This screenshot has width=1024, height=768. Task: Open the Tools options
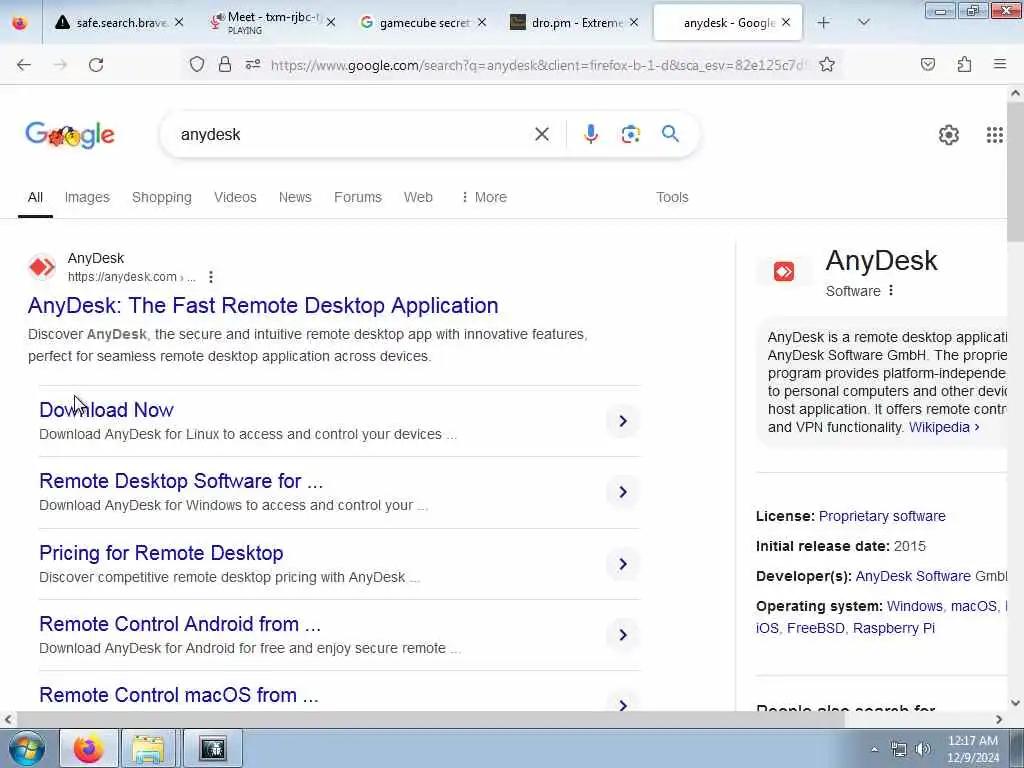coord(672,197)
